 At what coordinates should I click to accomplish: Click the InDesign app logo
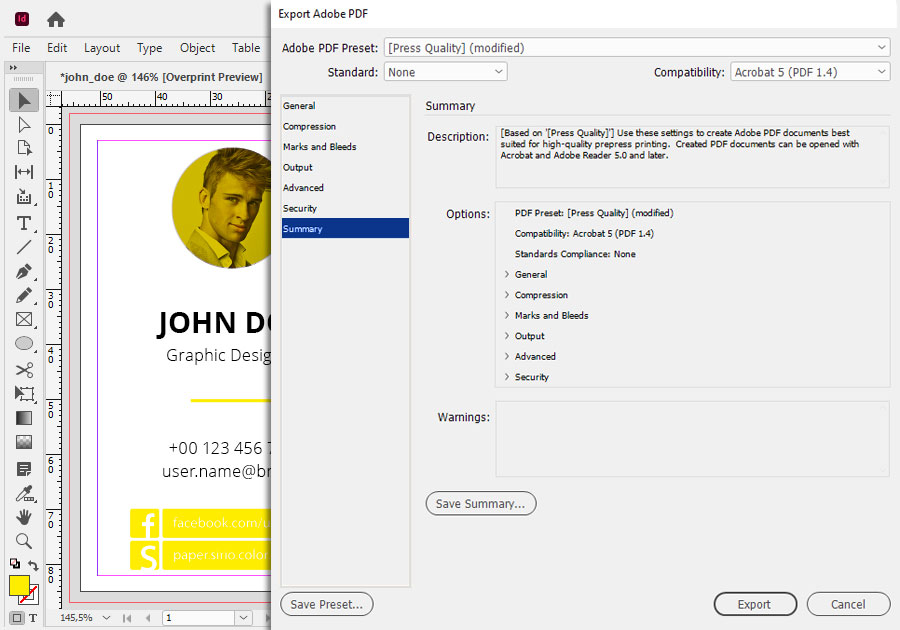point(22,19)
